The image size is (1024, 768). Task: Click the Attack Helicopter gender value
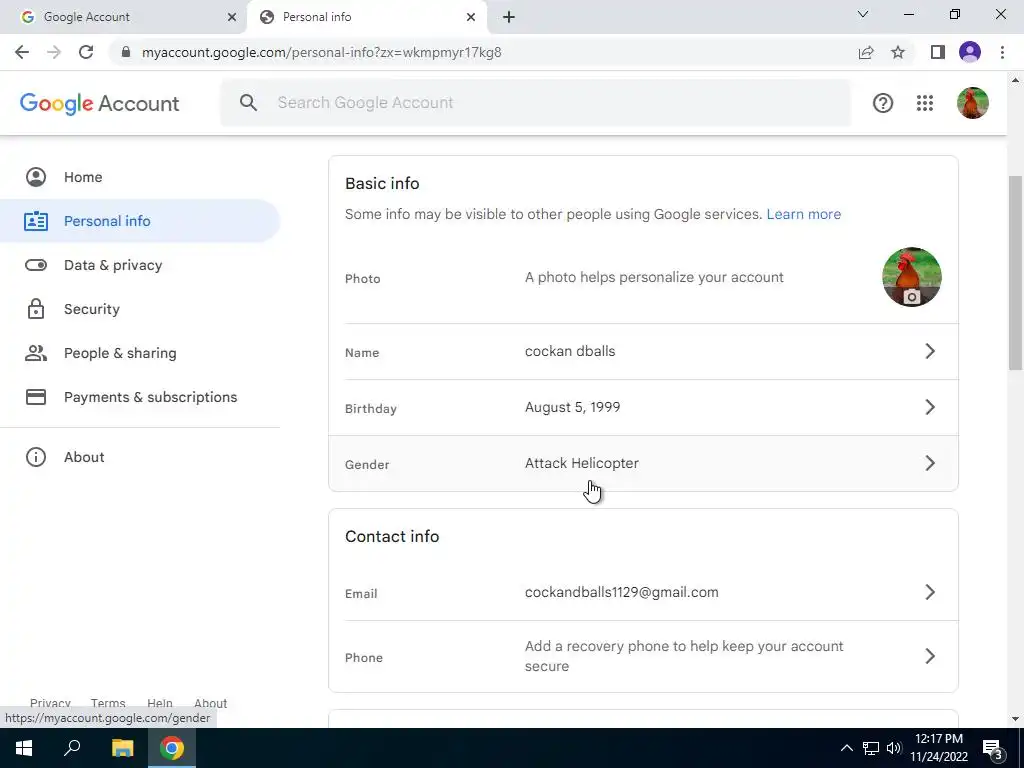click(x=582, y=463)
